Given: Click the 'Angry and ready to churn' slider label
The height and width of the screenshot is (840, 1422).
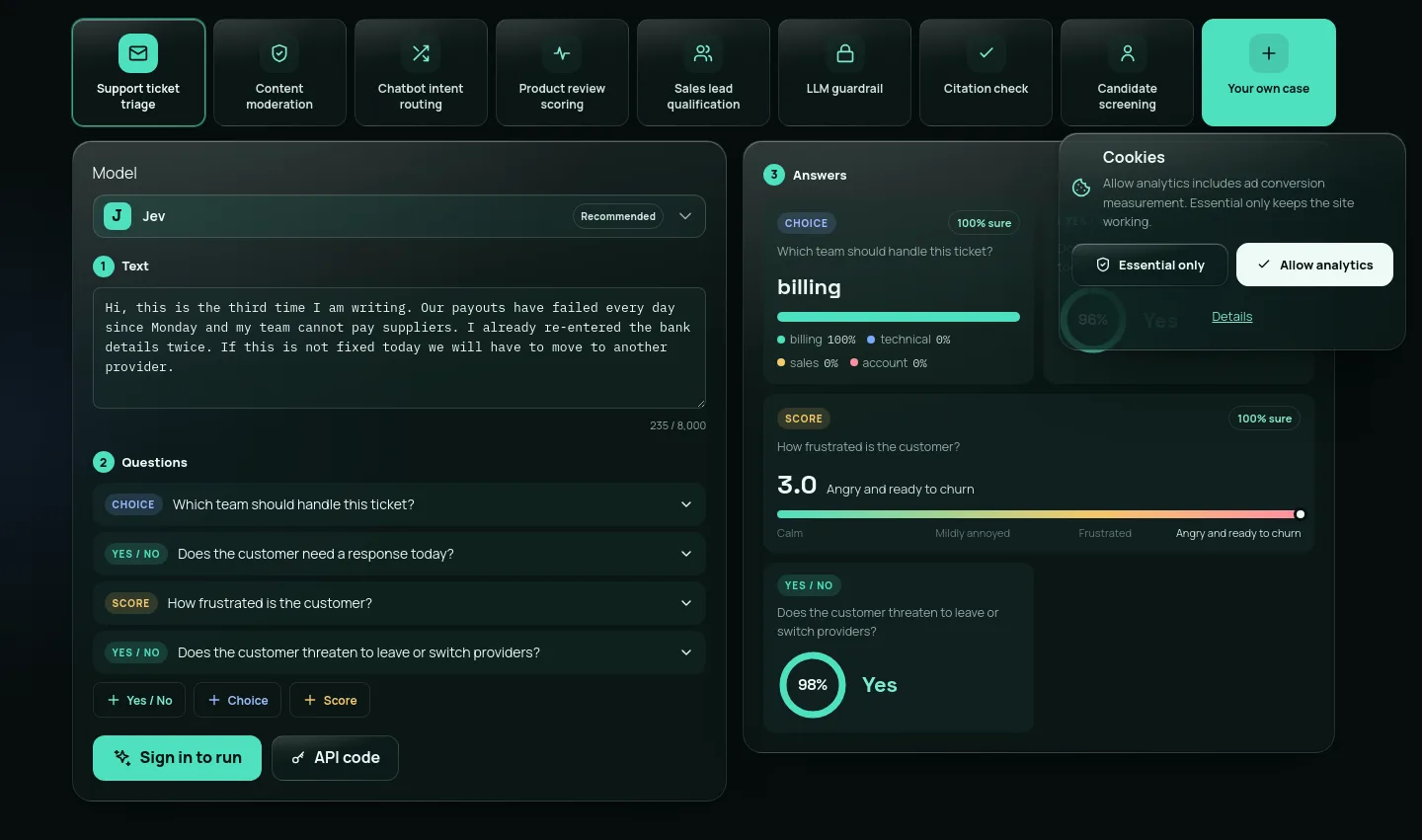Looking at the screenshot, I should click(x=1238, y=533).
